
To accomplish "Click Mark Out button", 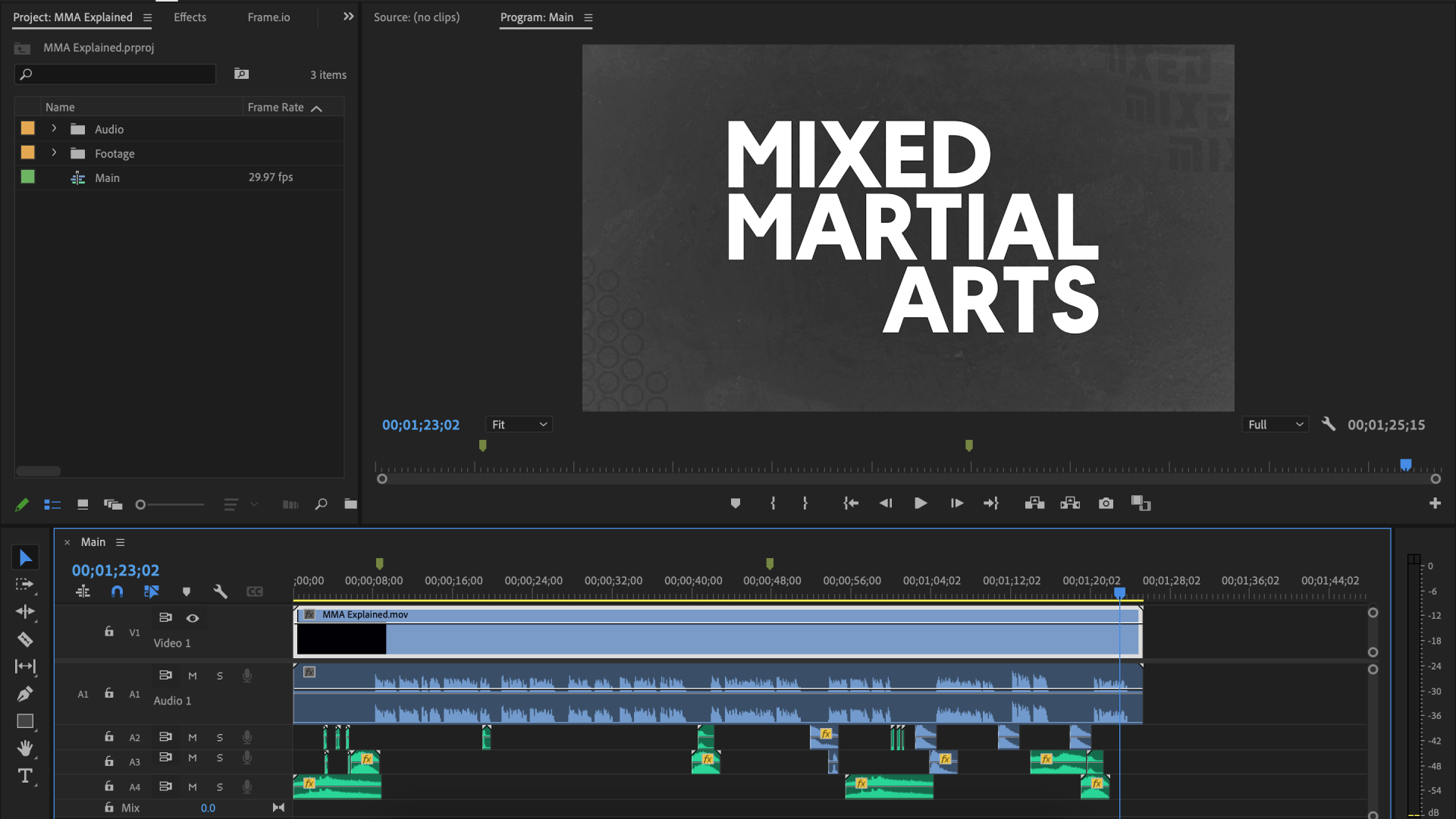I will [x=805, y=503].
